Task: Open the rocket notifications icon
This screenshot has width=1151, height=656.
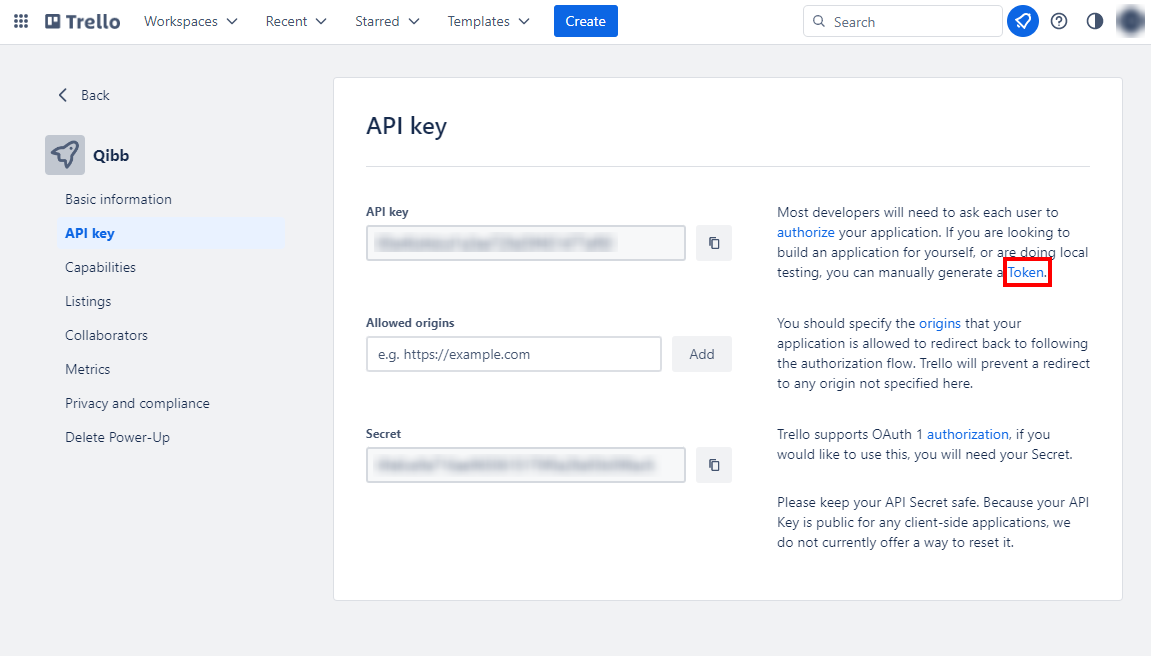Action: 1022,21
